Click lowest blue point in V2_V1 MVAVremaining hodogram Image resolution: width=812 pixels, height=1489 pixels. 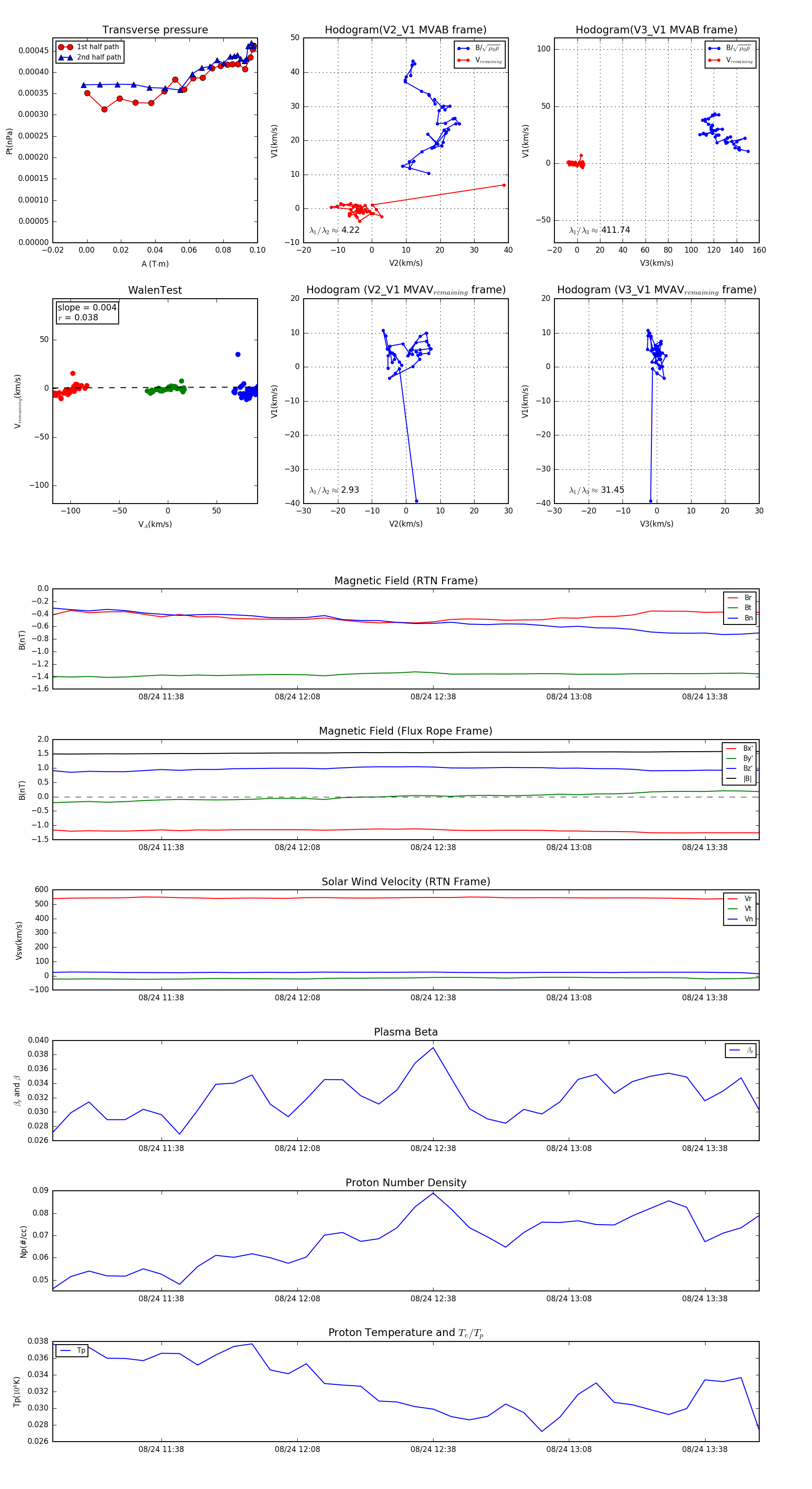pos(416,500)
